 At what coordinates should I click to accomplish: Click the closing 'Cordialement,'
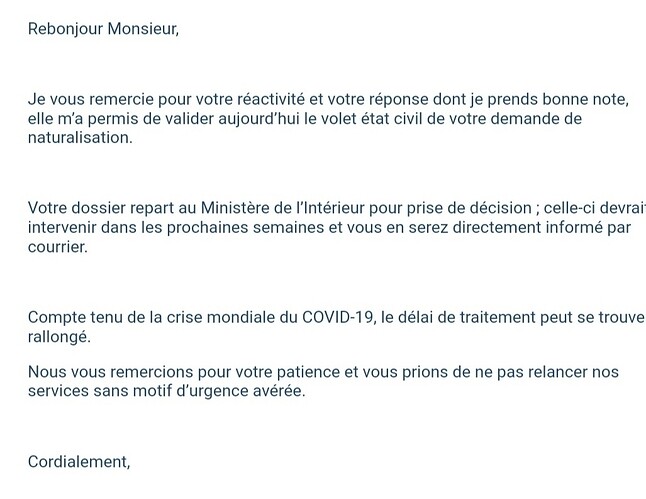[x=79, y=462]
